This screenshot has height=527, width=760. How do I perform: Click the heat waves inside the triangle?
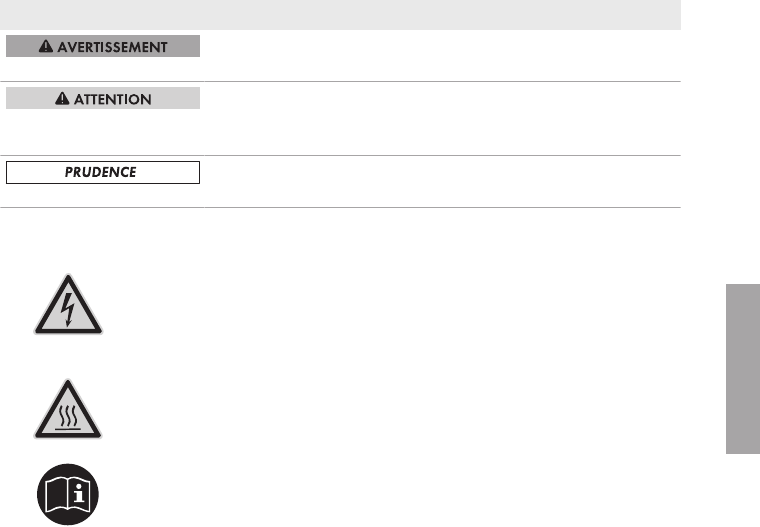(x=68, y=416)
